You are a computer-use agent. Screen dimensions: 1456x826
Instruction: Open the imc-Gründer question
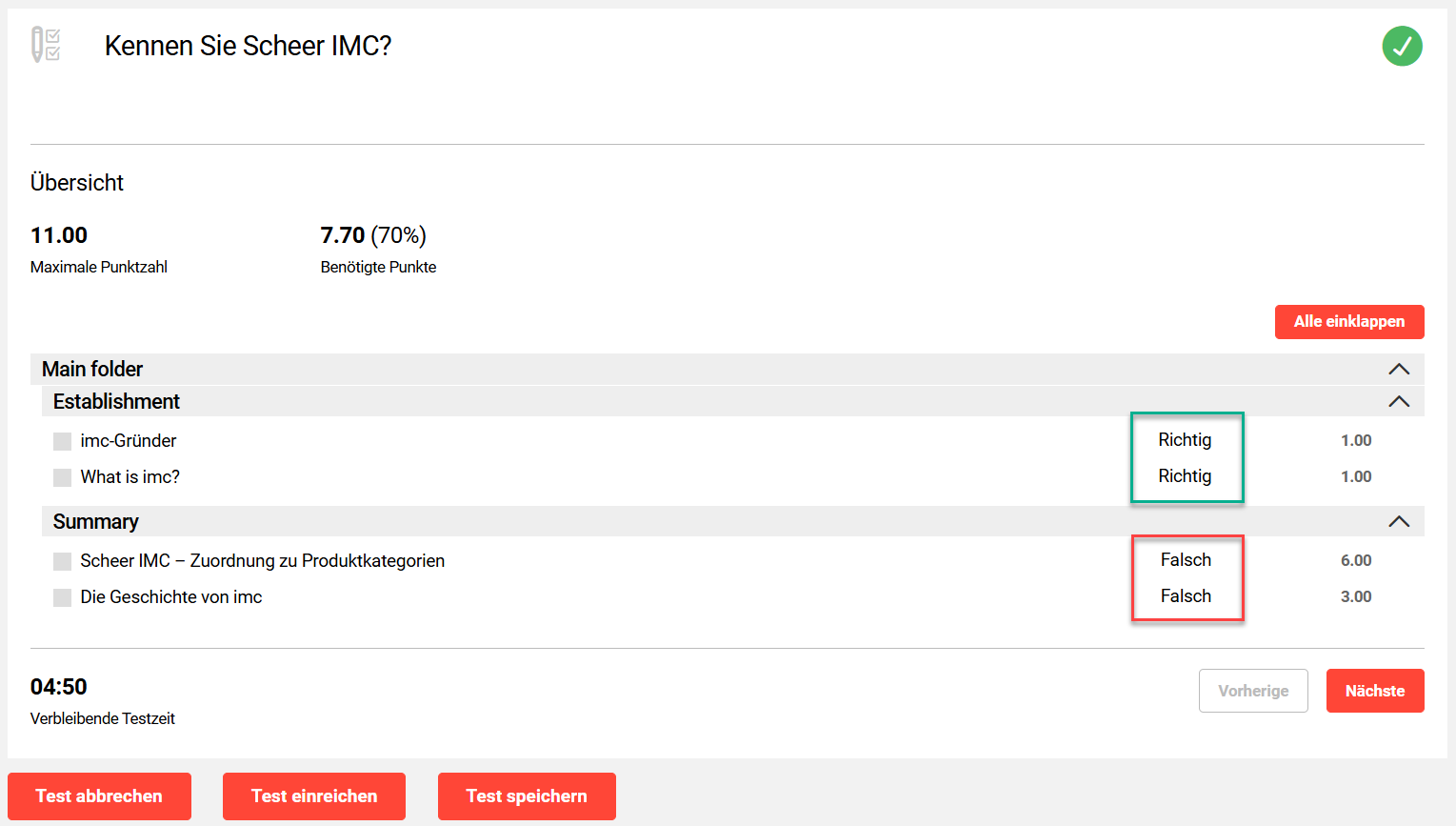pos(129,441)
